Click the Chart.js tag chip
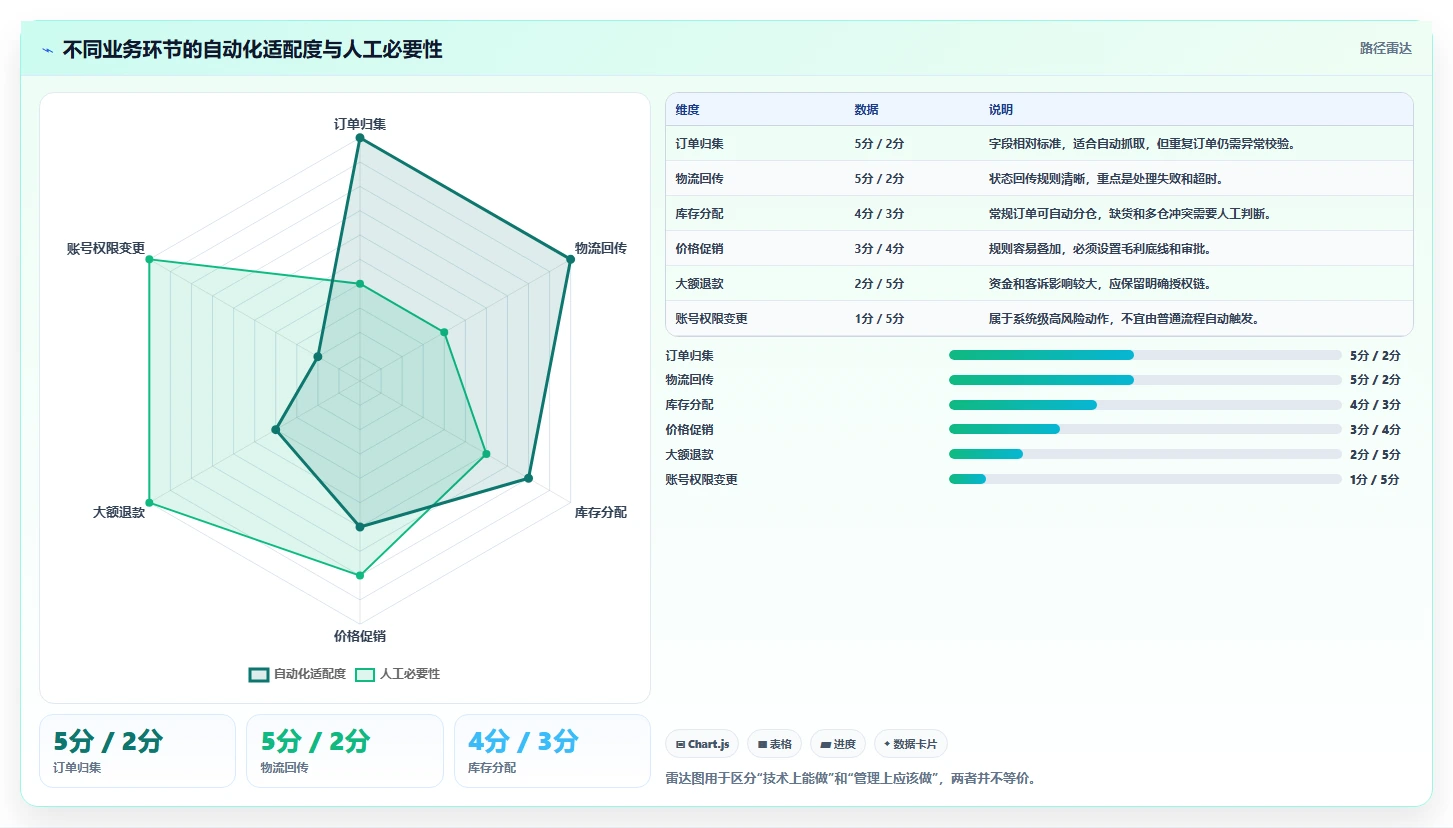1453x828 pixels. pyautogui.click(x=702, y=744)
